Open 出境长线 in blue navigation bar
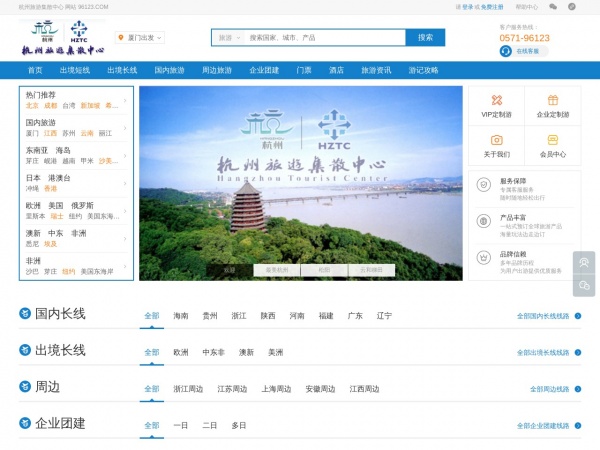This screenshot has width=600, height=450. pyautogui.click(x=122, y=70)
